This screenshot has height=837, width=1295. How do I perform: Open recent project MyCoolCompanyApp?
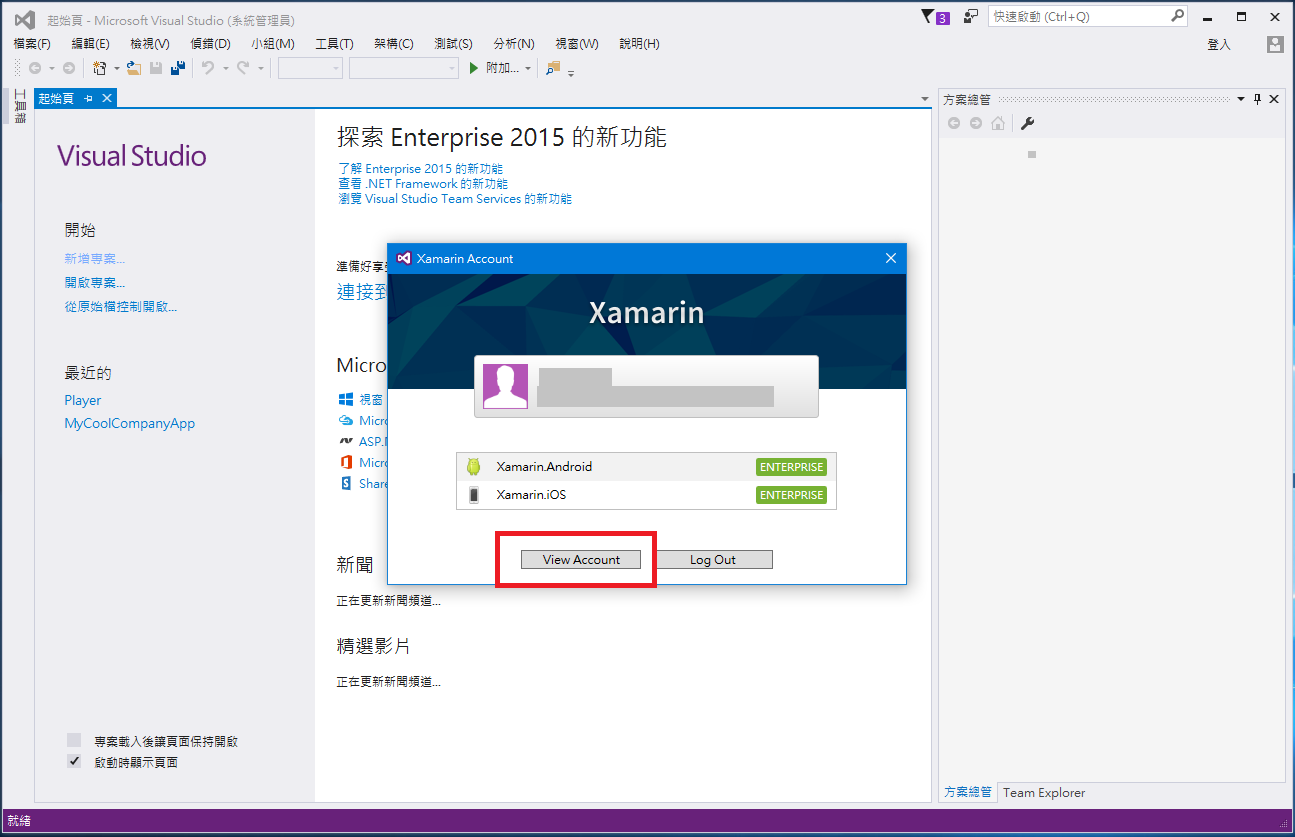(x=130, y=424)
